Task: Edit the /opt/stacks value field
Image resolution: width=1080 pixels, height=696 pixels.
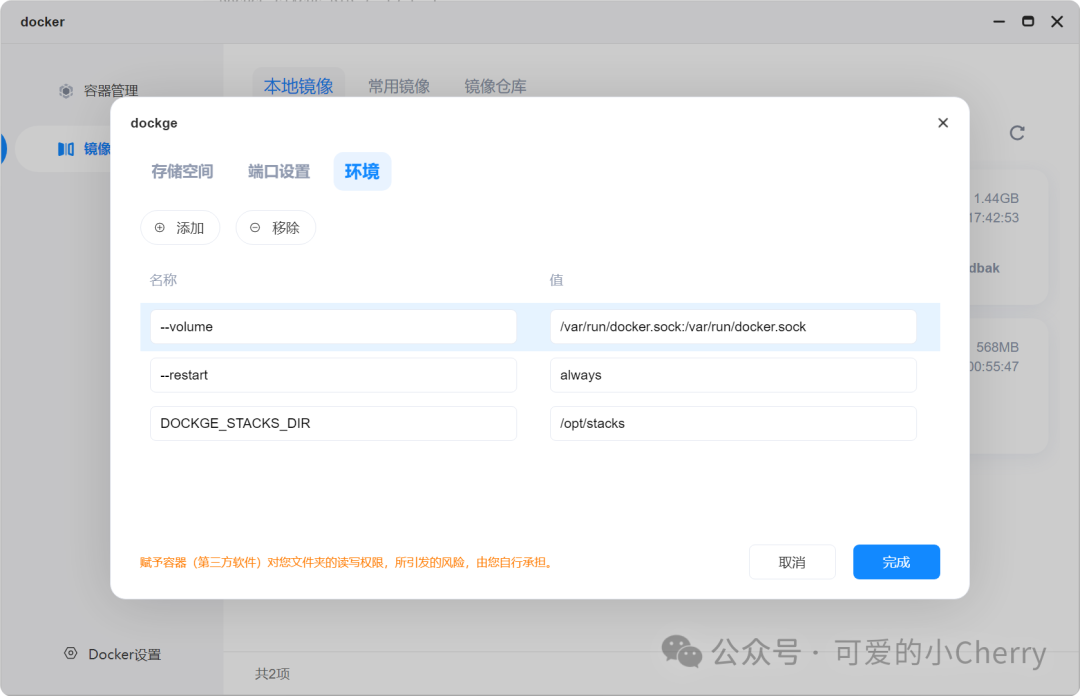Action: (733, 423)
